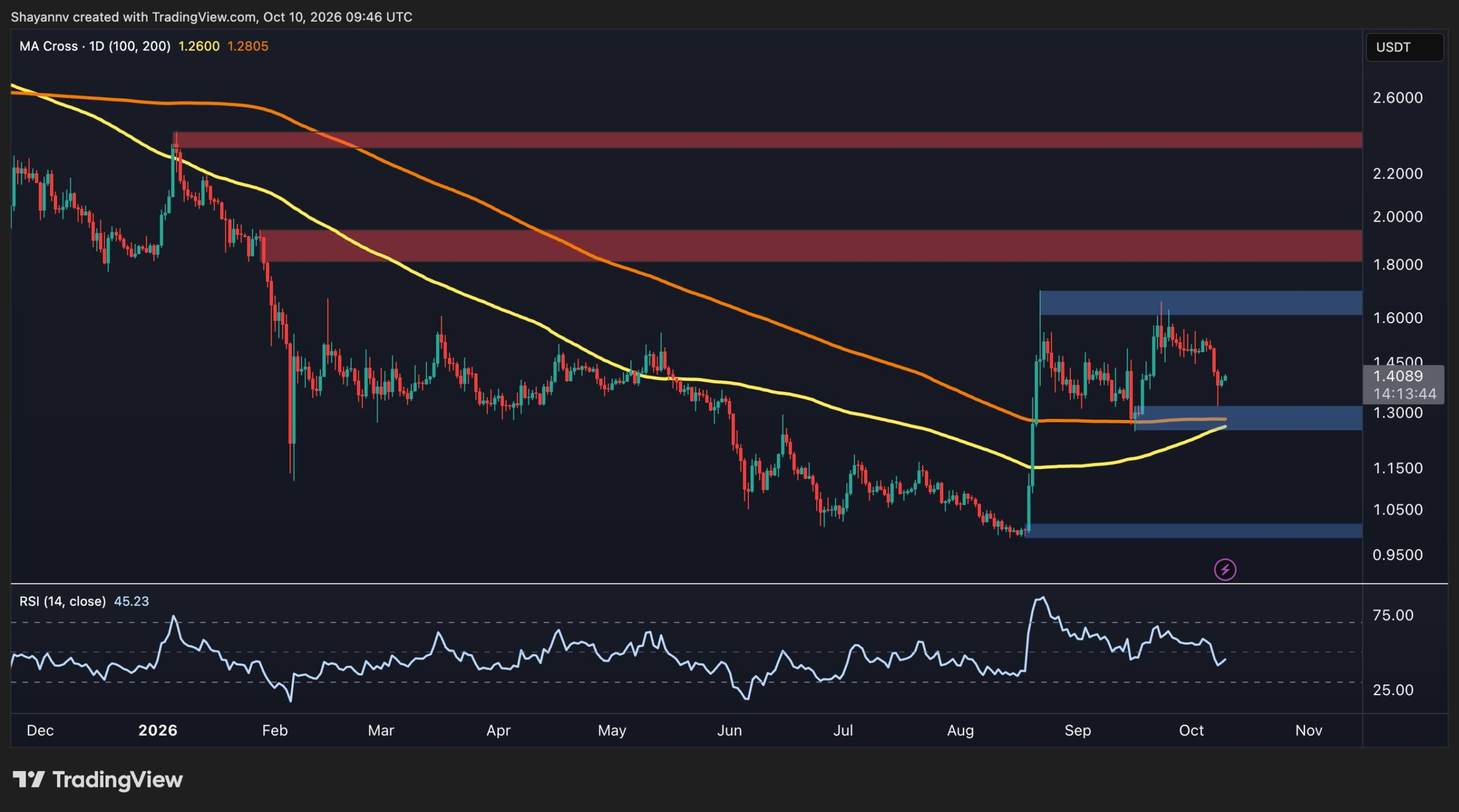Click the current price label 1.4089
Screen dimensions: 1459x812
point(1398,376)
